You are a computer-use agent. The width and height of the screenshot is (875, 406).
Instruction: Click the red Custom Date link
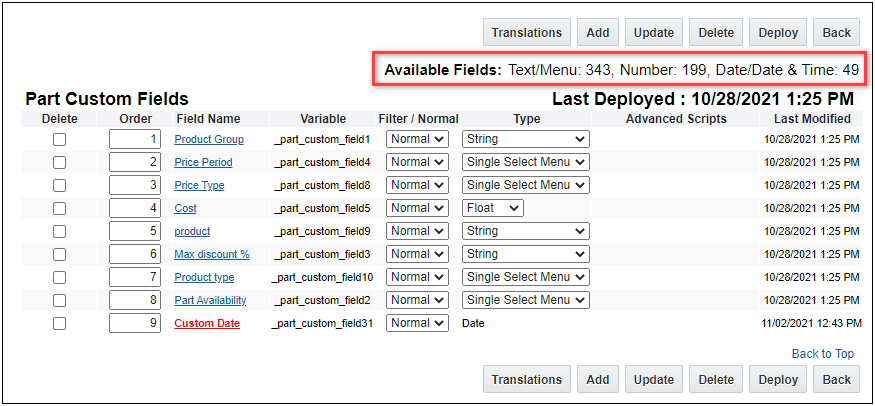coord(207,323)
